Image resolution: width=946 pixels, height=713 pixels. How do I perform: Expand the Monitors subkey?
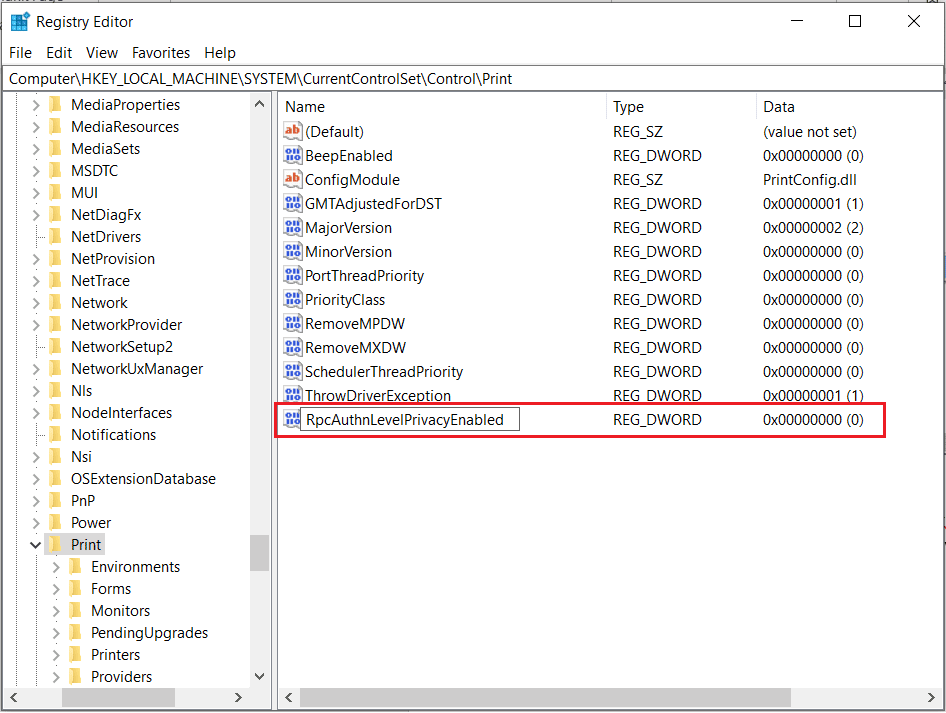(x=56, y=611)
